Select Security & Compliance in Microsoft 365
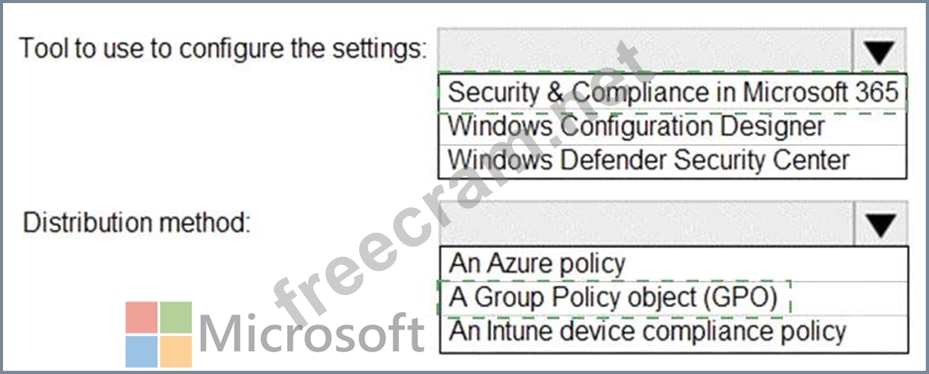Screen dimensions: 929x374 pos(673,92)
